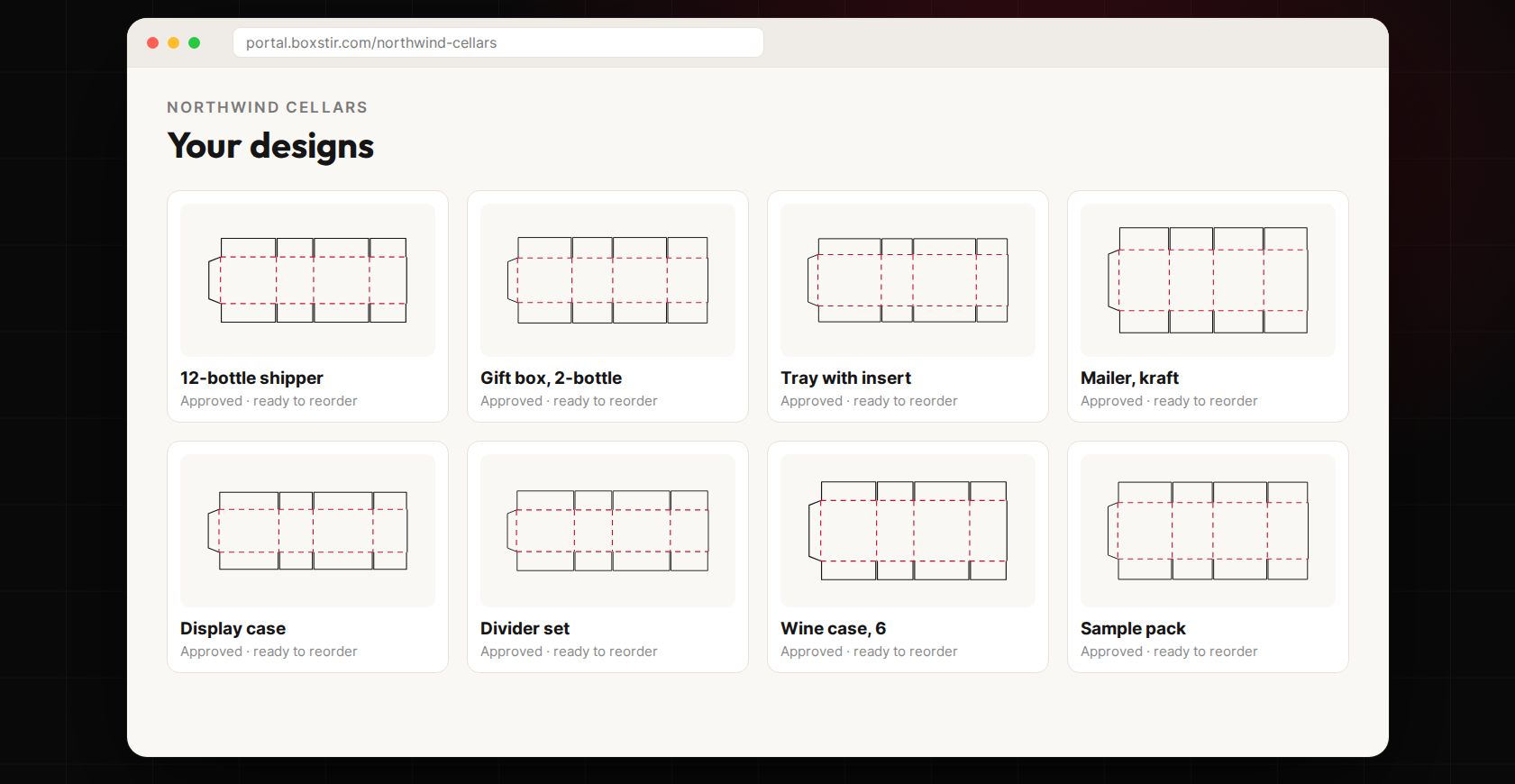Click the 'NORTHWIND CELLARS' label
Viewport: 1515px width, 784px height.
click(267, 107)
